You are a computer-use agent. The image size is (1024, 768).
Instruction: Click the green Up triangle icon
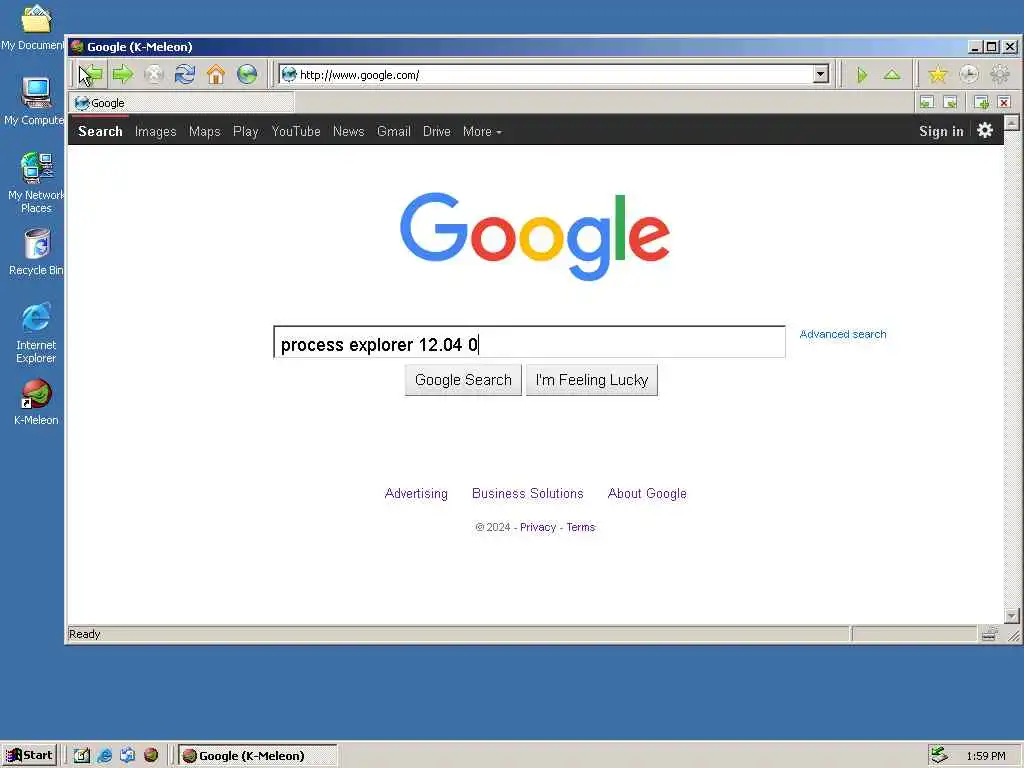pyautogui.click(x=892, y=75)
